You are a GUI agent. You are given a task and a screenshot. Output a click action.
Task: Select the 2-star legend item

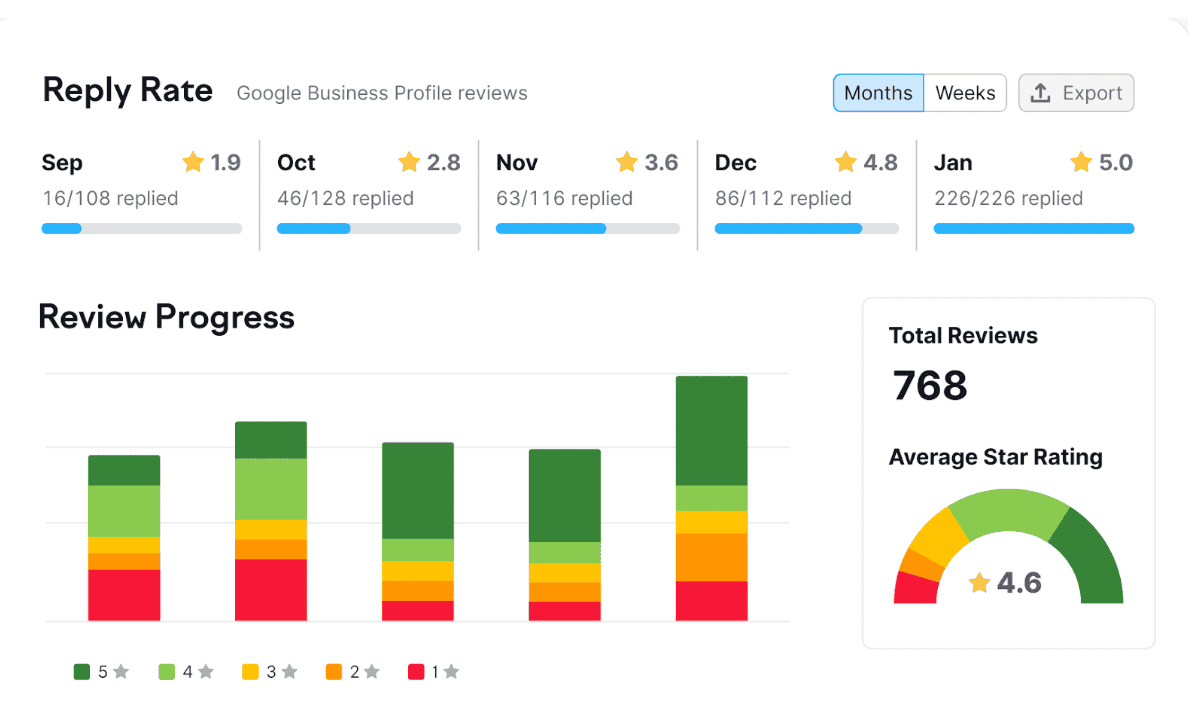coord(336,671)
